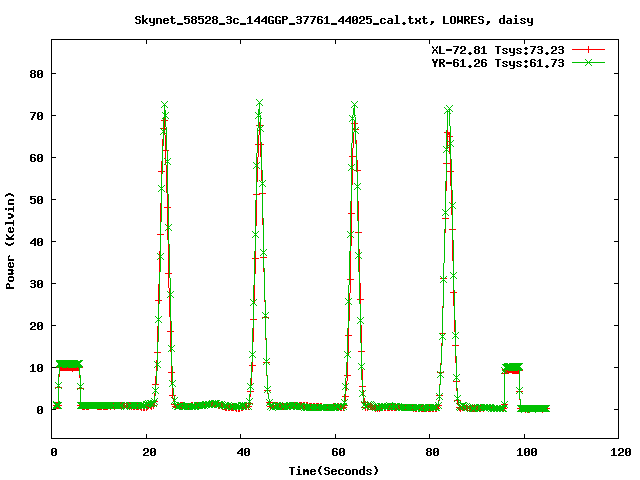
Task: Click the y-axis tick label 60
Action: tap(36, 158)
